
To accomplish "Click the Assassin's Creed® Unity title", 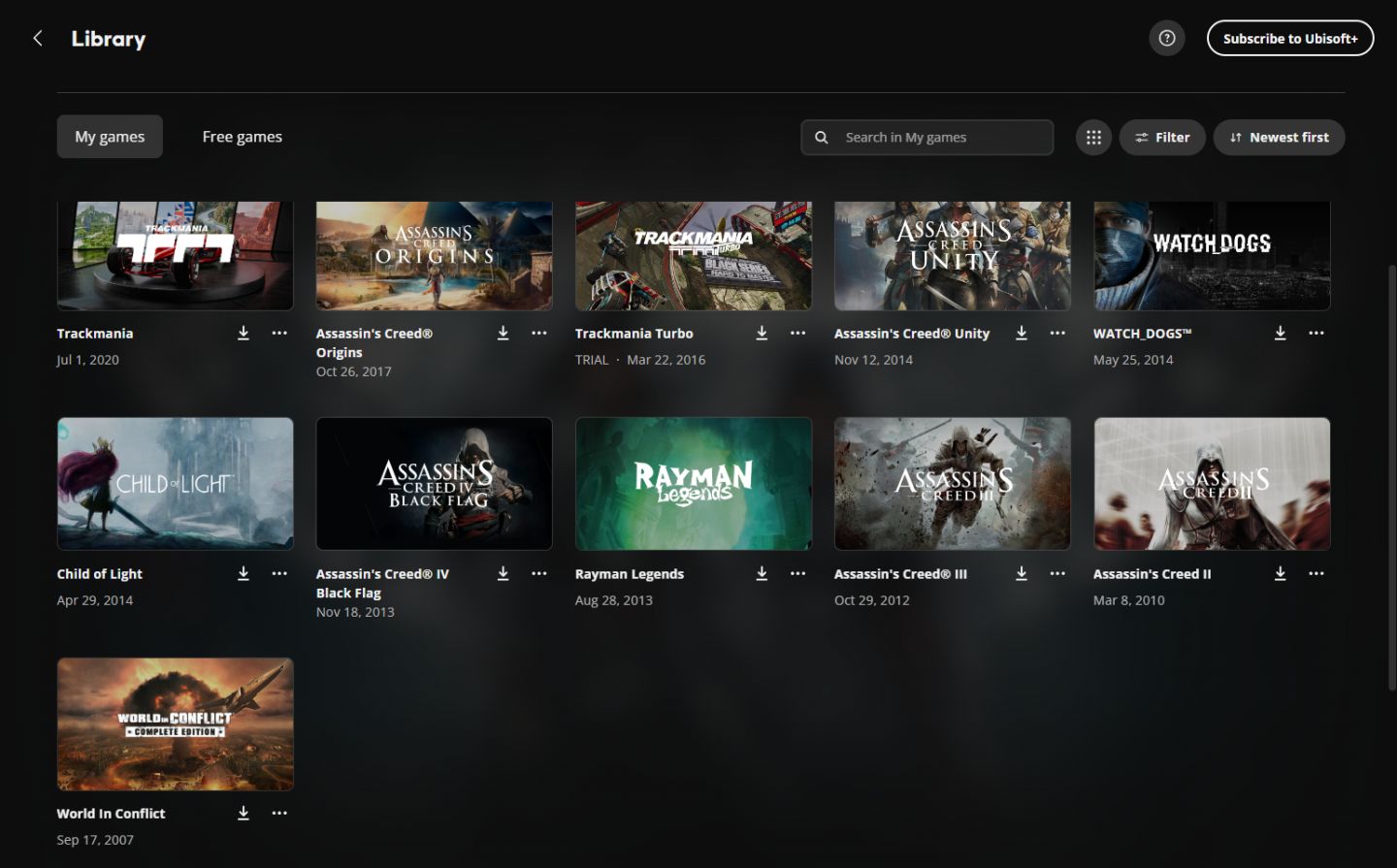I will point(912,334).
